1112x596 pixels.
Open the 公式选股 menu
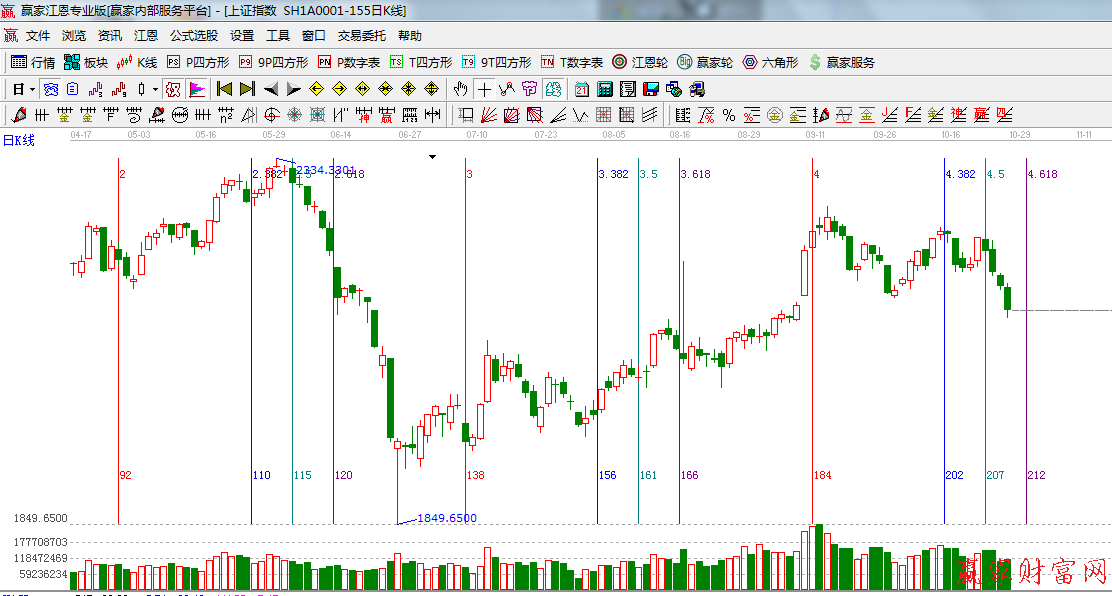tap(193, 36)
